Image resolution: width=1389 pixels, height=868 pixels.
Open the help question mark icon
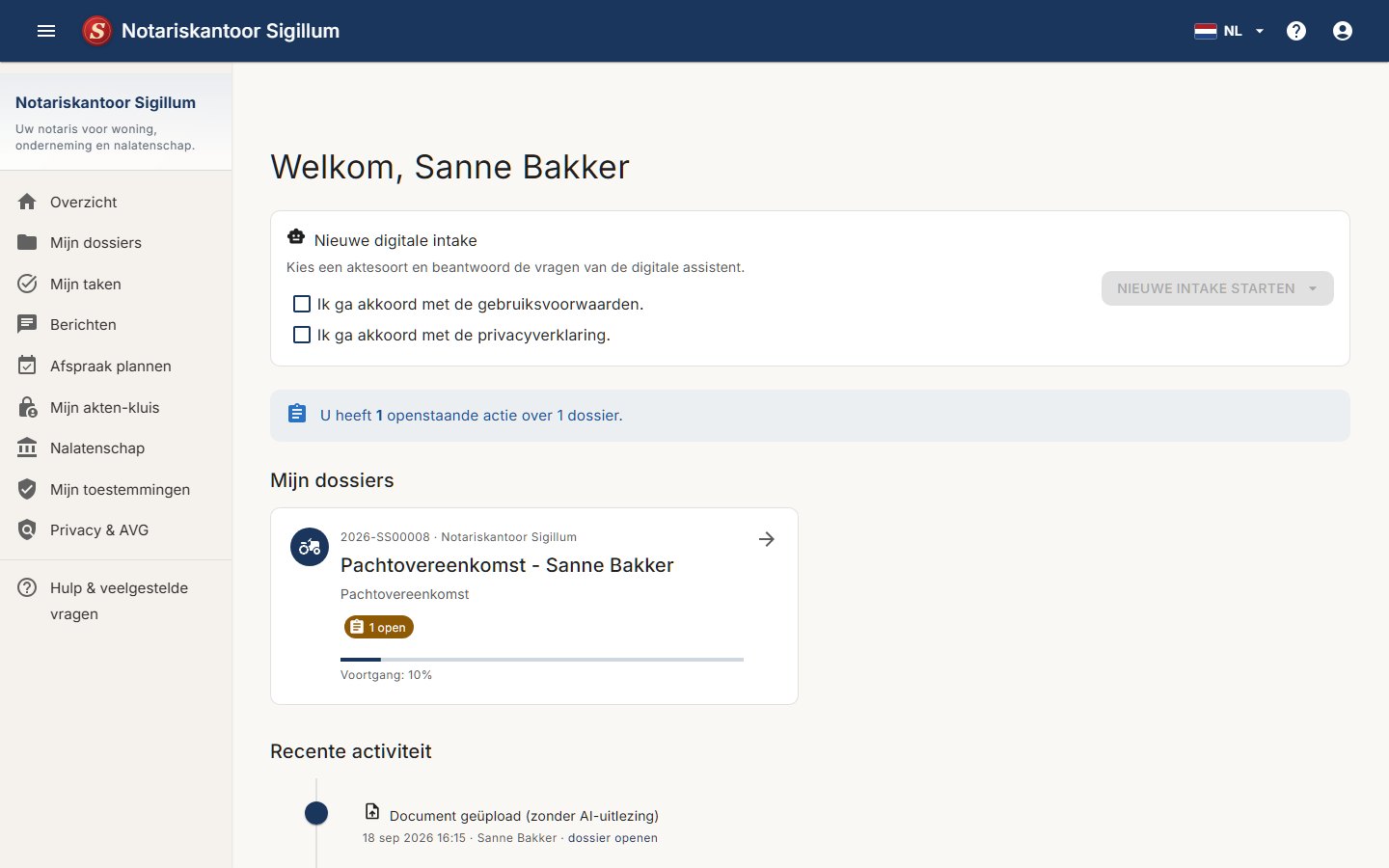(1296, 31)
